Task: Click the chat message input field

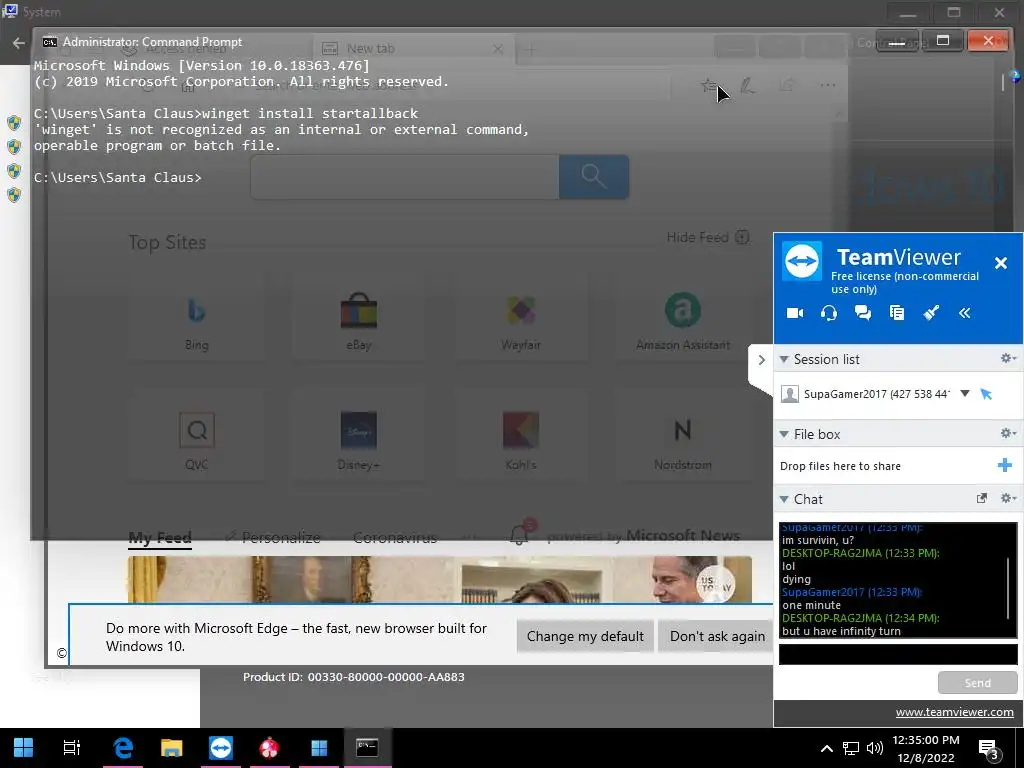Action: coord(898,654)
